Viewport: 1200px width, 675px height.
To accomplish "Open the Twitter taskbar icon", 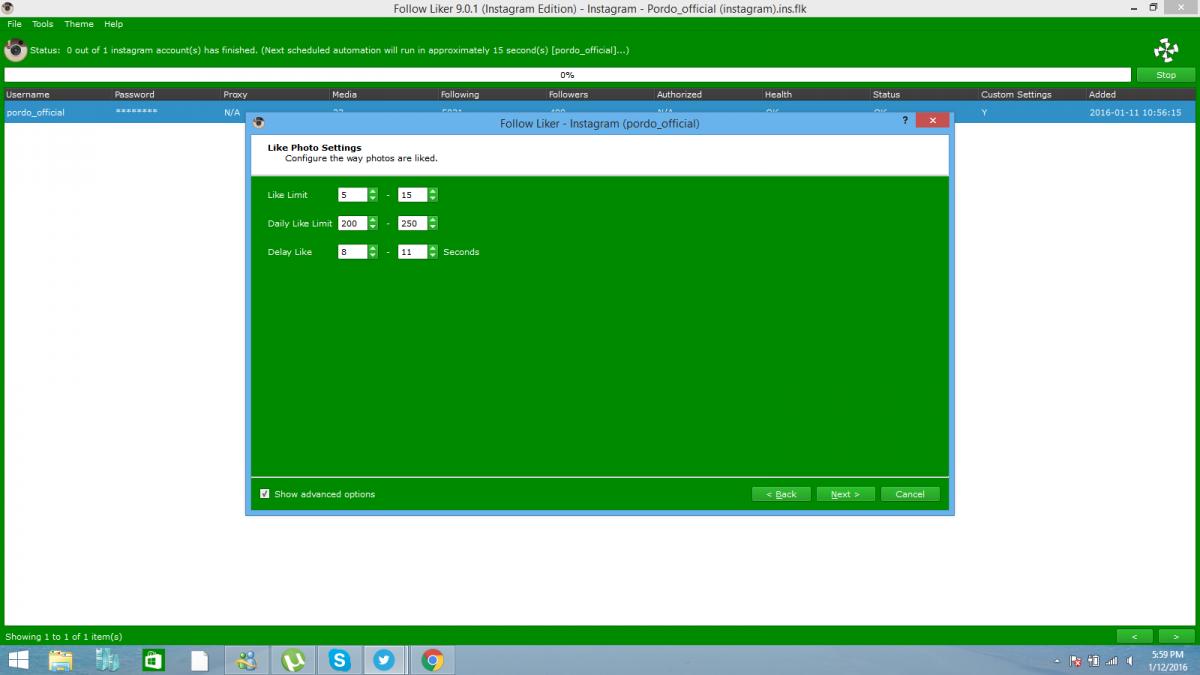I will [386, 660].
